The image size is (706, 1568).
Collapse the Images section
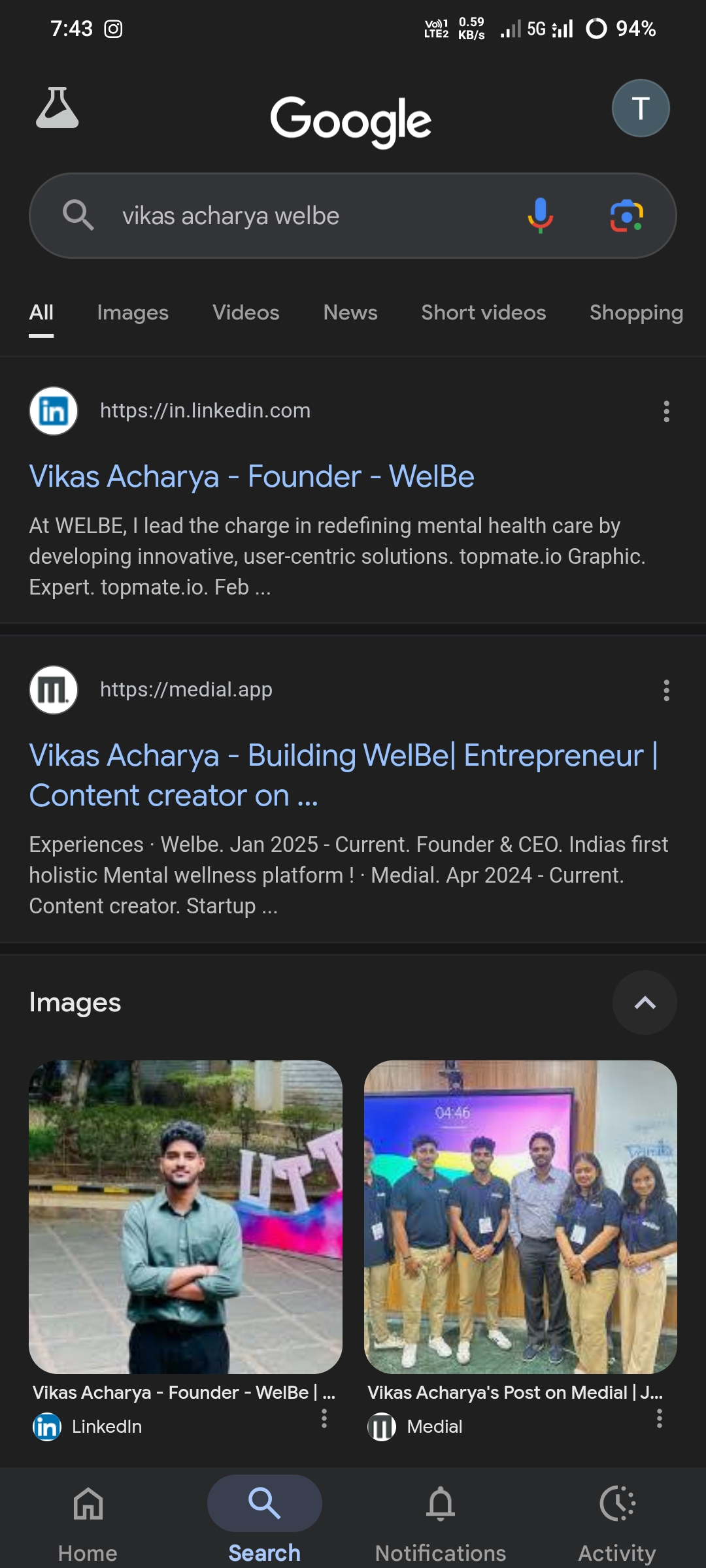point(645,1002)
